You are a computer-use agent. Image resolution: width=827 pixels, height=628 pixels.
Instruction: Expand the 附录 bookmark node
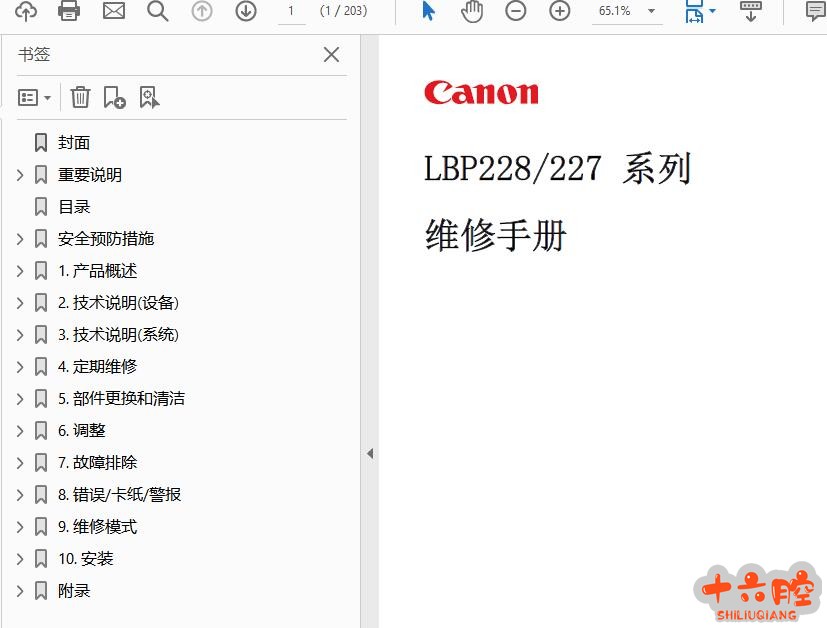(20, 591)
